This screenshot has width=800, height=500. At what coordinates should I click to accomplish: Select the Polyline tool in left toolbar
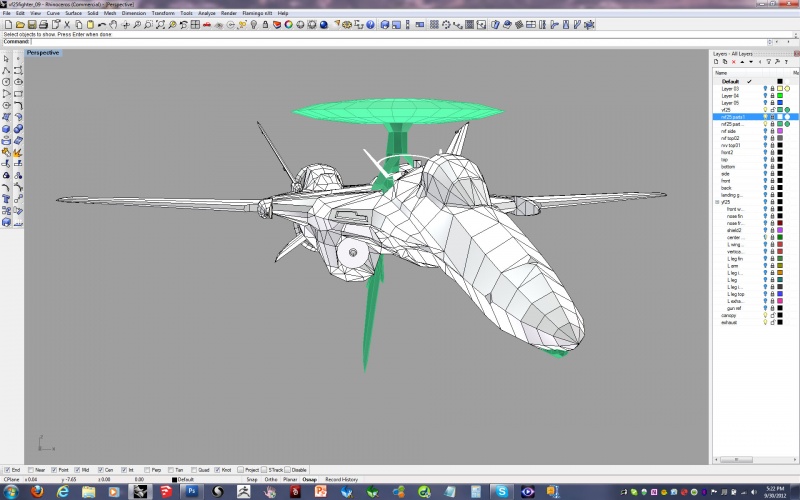pos(6,70)
